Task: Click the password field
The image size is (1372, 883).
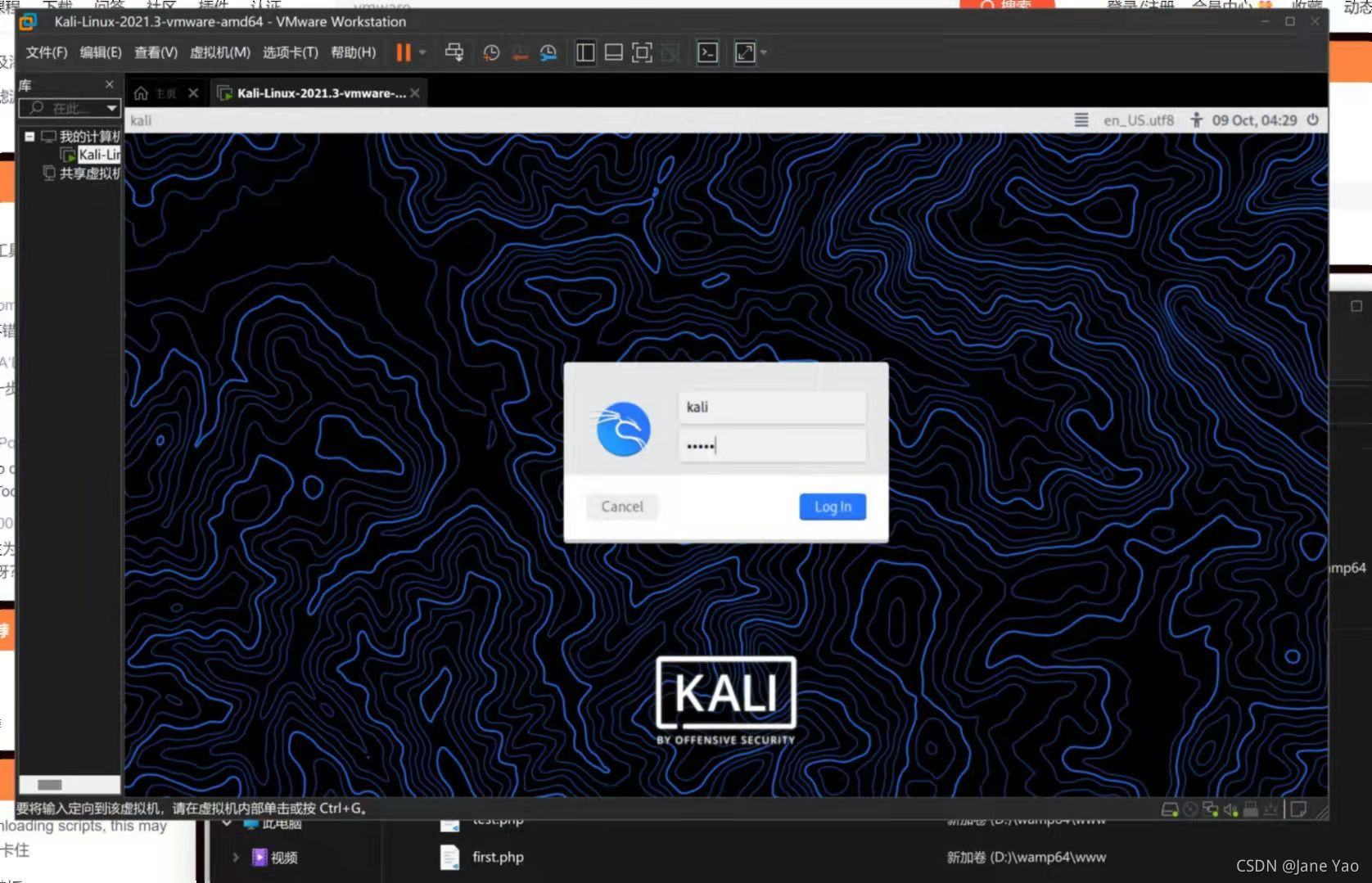Action: tap(772, 446)
